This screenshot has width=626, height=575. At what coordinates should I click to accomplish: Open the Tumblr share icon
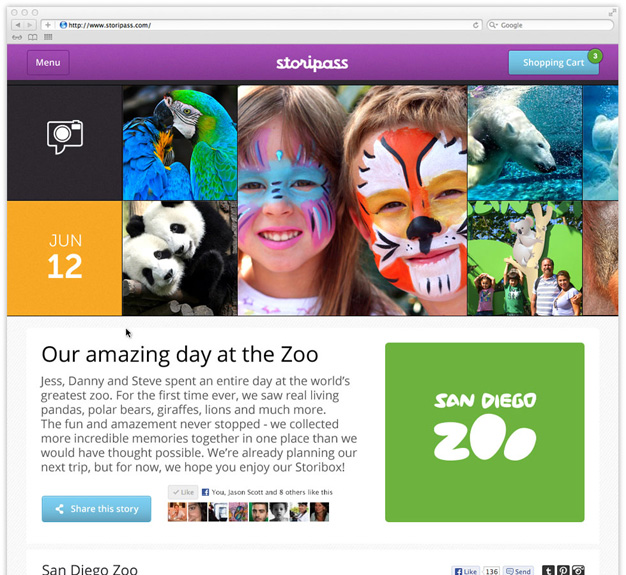pyautogui.click(x=548, y=571)
